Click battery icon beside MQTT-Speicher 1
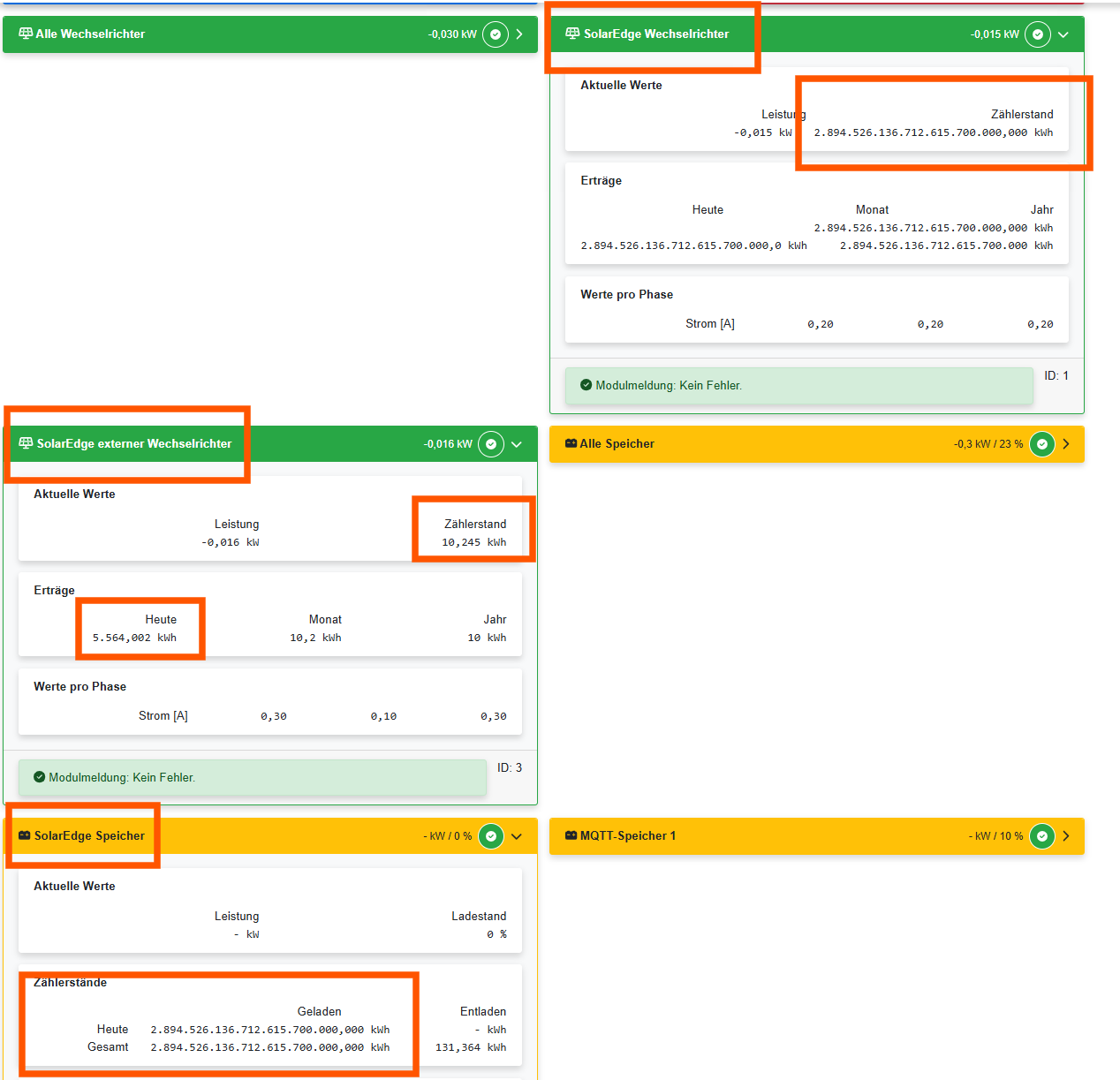 [x=571, y=835]
